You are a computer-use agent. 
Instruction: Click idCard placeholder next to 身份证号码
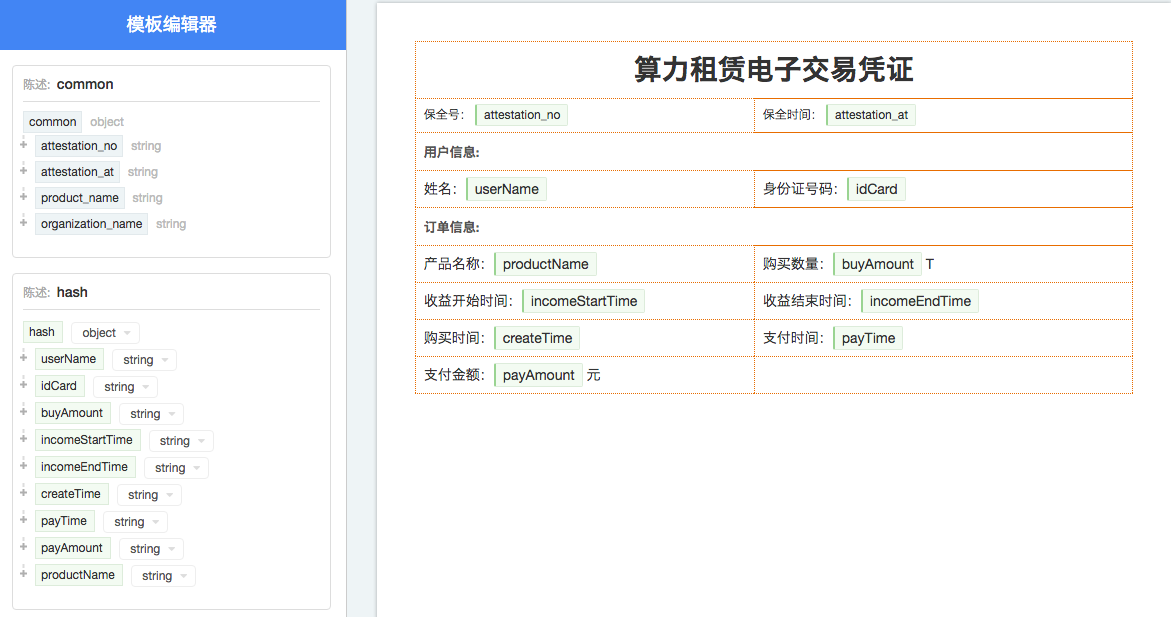click(876, 189)
